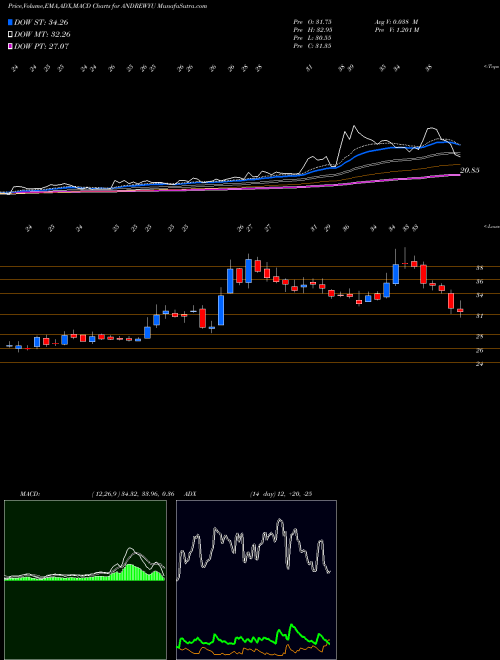Click the ADX panel heading

click(191, 494)
